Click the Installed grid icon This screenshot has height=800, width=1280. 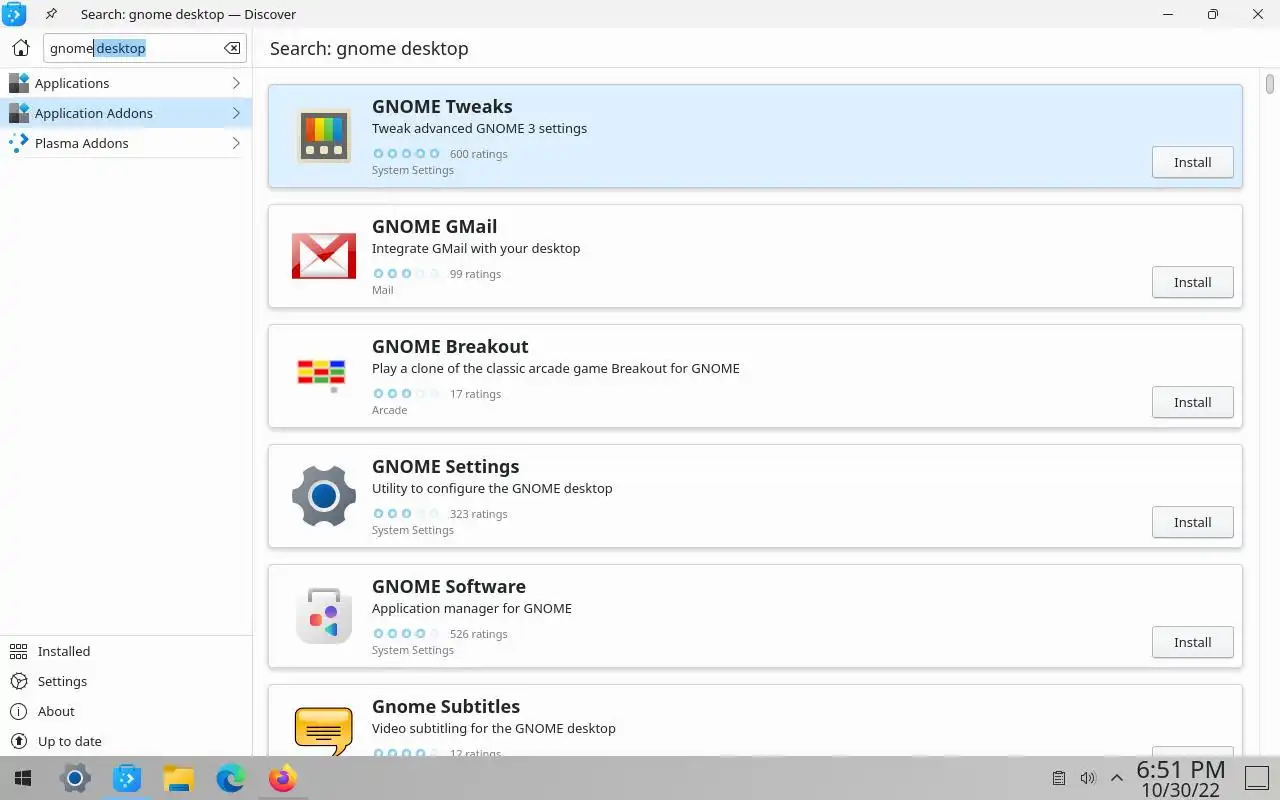pos(18,651)
